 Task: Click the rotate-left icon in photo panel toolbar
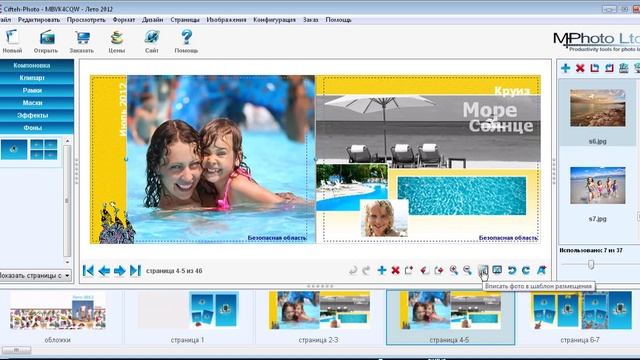click(595, 68)
